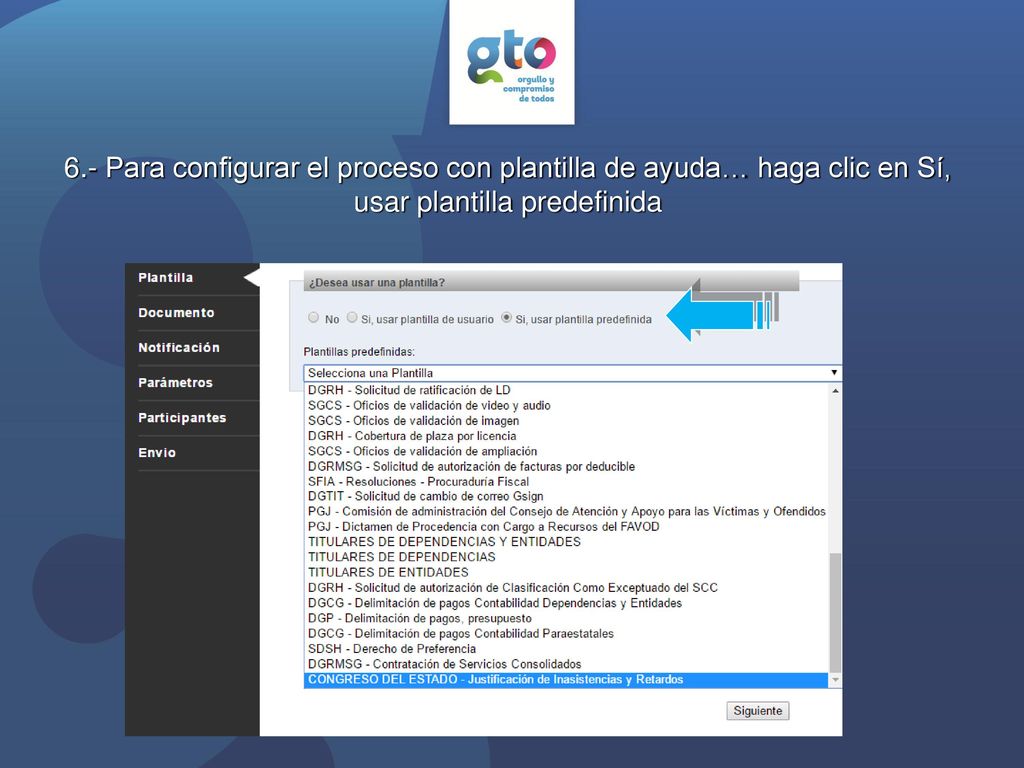Pick 'DGP - Delimitación de pagos, presupuesto'
The image size is (1024, 768).
pyautogui.click(x=566, y=618)
